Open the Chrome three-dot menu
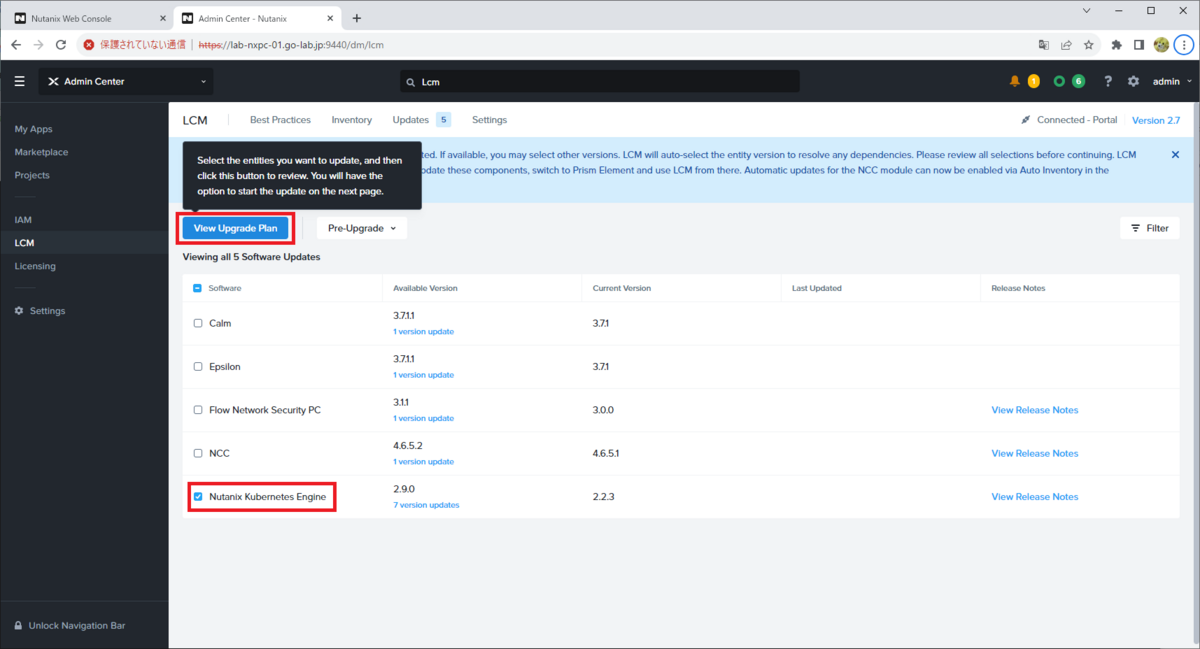The width and height of the screenshot is (1200, 649). click(x=1184, y=45)
